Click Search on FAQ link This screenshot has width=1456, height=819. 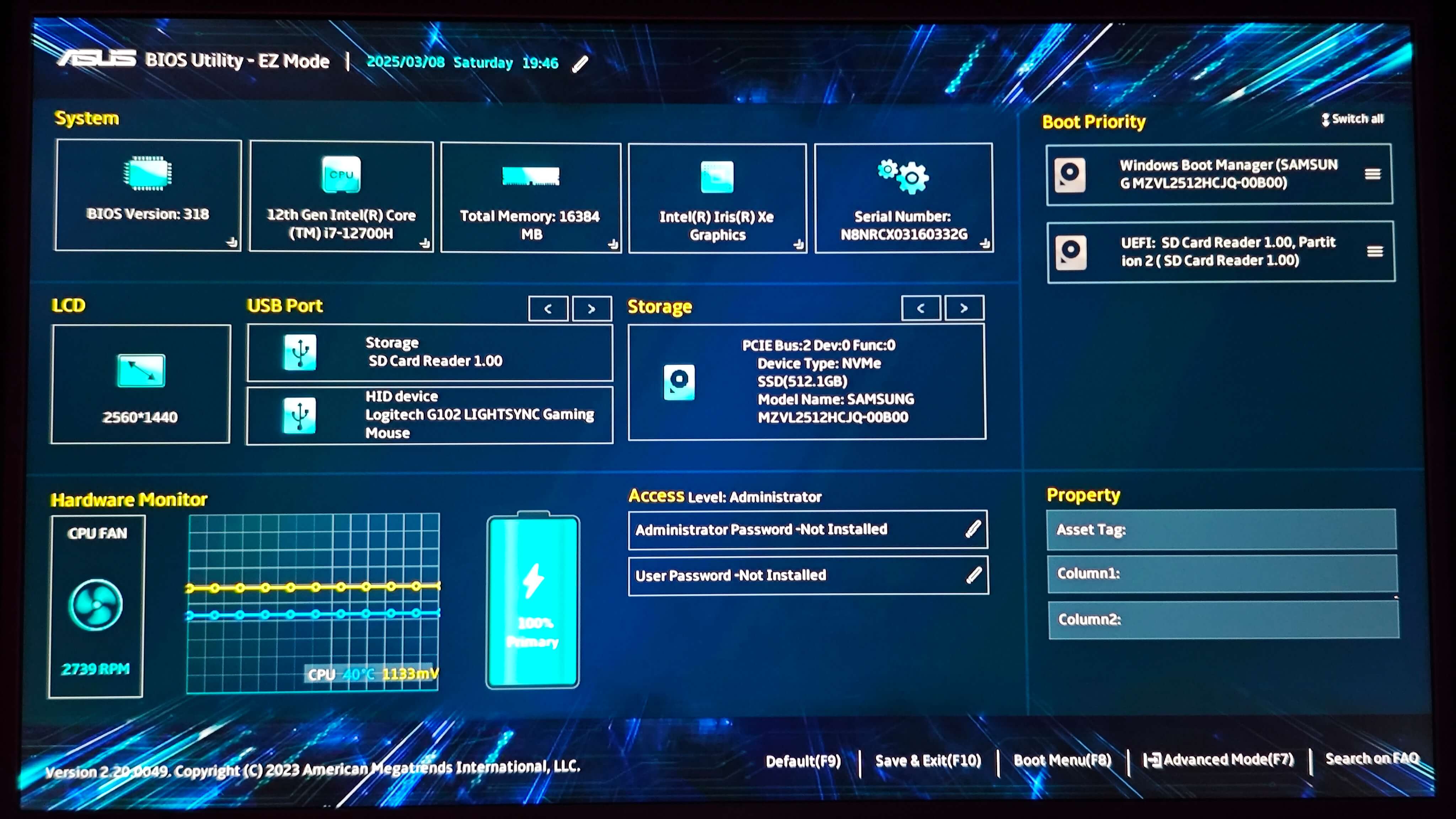point(1372,759)
